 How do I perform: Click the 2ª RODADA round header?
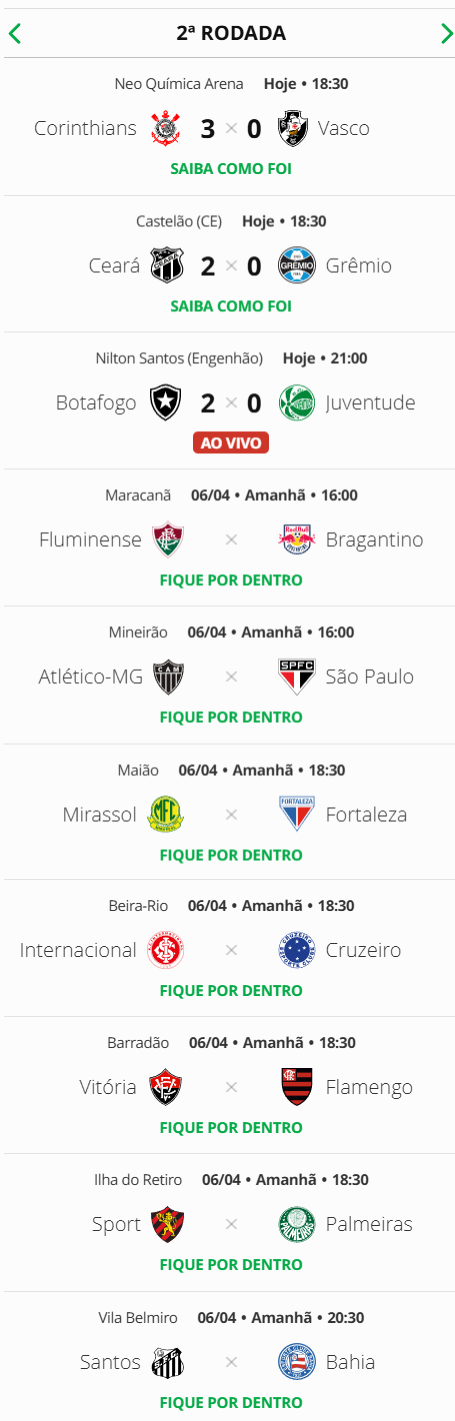tap(231, 33)
